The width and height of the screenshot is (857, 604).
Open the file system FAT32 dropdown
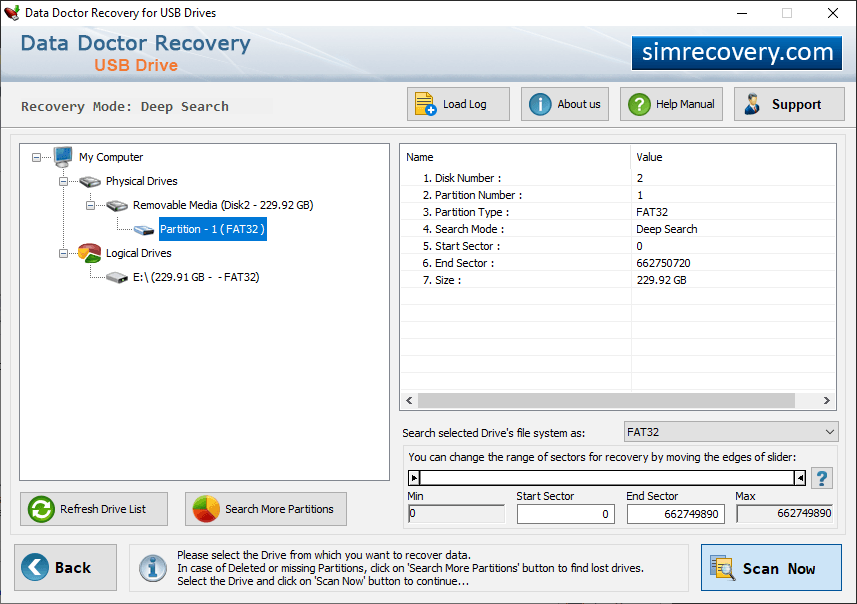[731, 432]
